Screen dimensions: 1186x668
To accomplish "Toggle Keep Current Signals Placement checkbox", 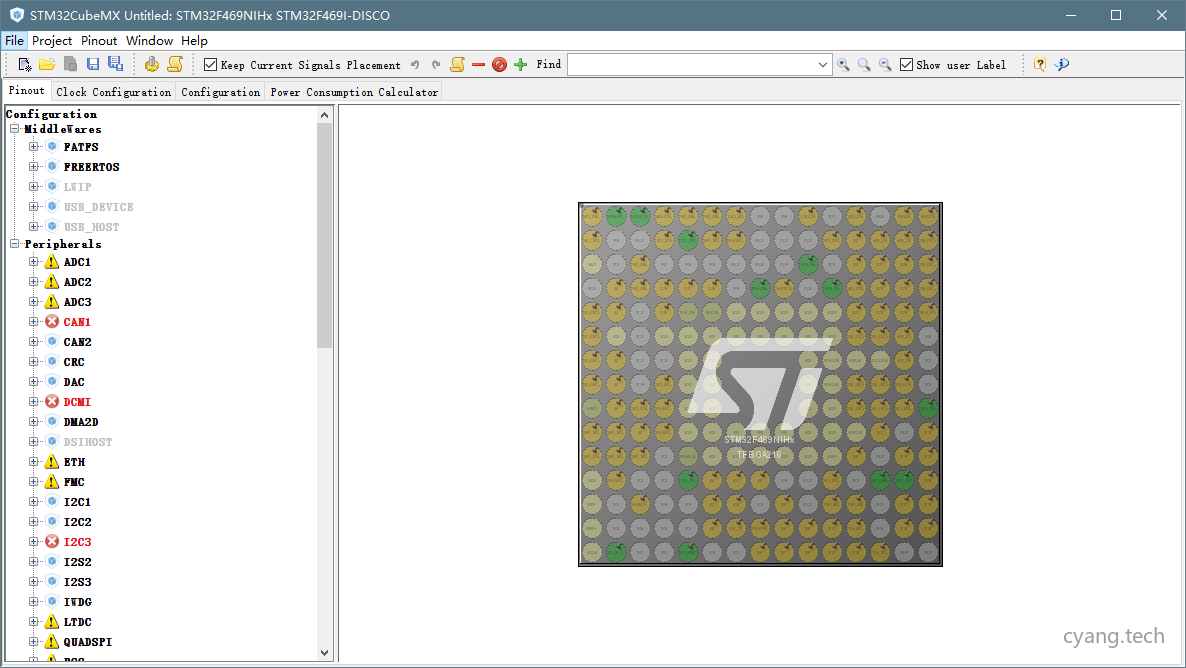I will [210, 65].
